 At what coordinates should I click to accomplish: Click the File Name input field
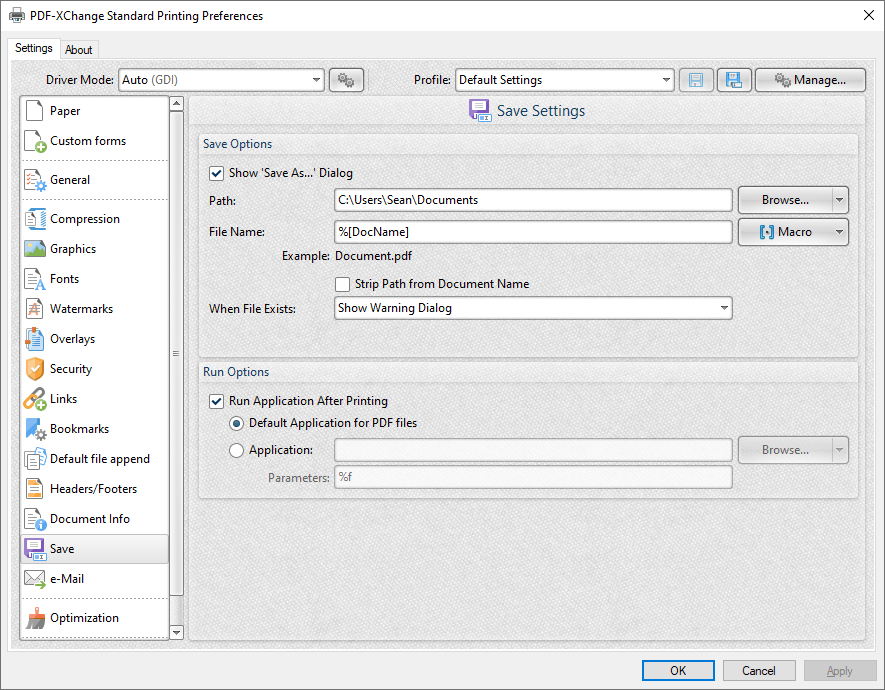click(533, 232)
